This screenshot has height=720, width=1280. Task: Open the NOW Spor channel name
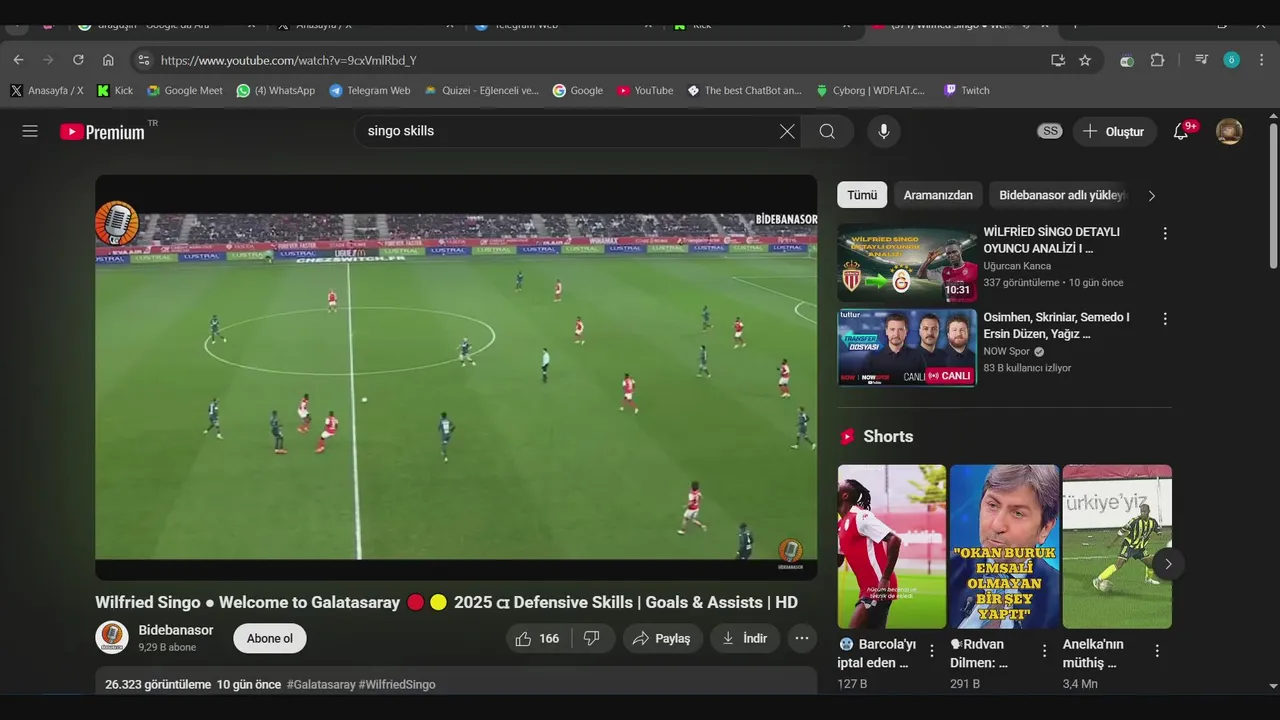1007,352
